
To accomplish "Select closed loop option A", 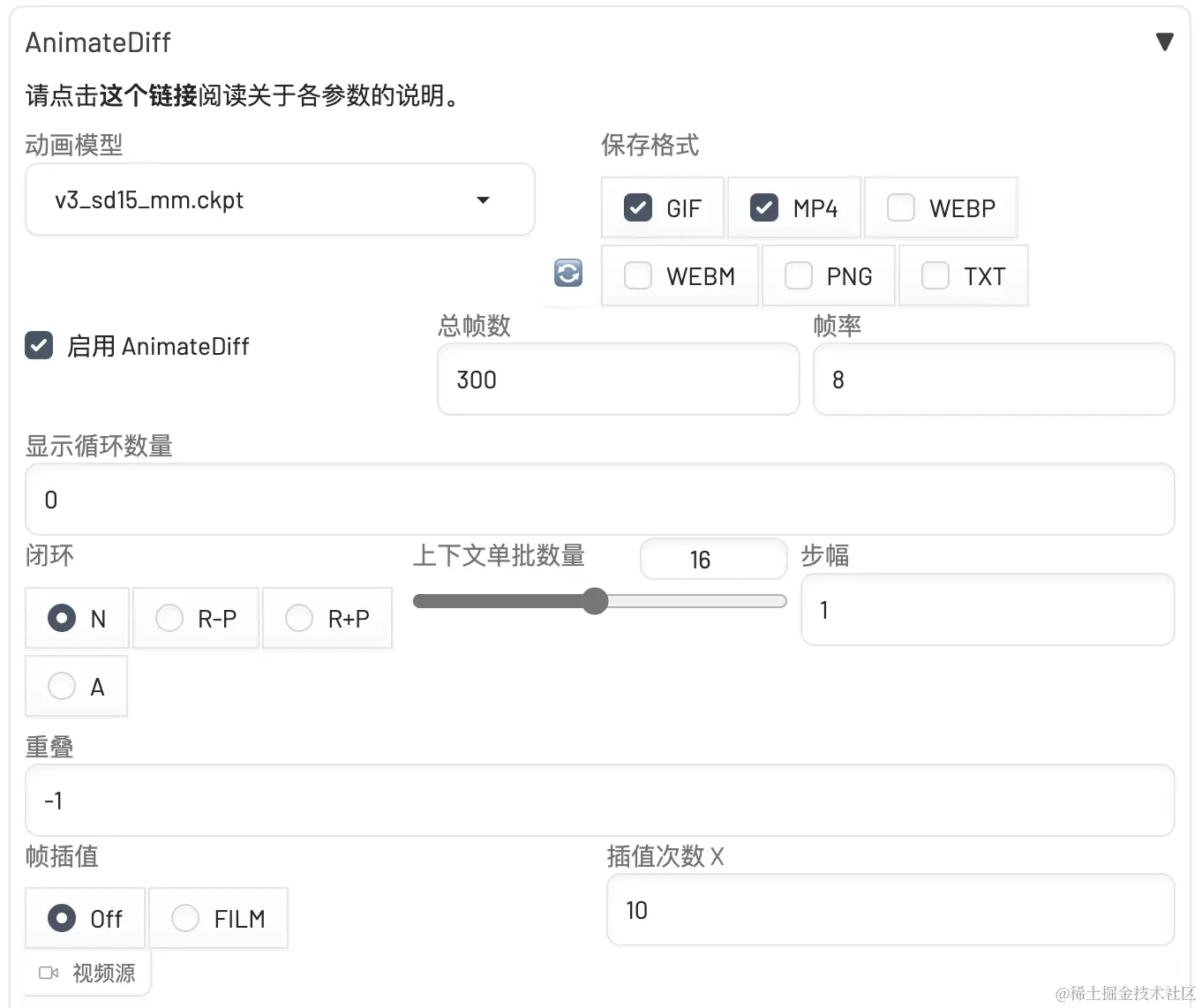I will 76,686.
